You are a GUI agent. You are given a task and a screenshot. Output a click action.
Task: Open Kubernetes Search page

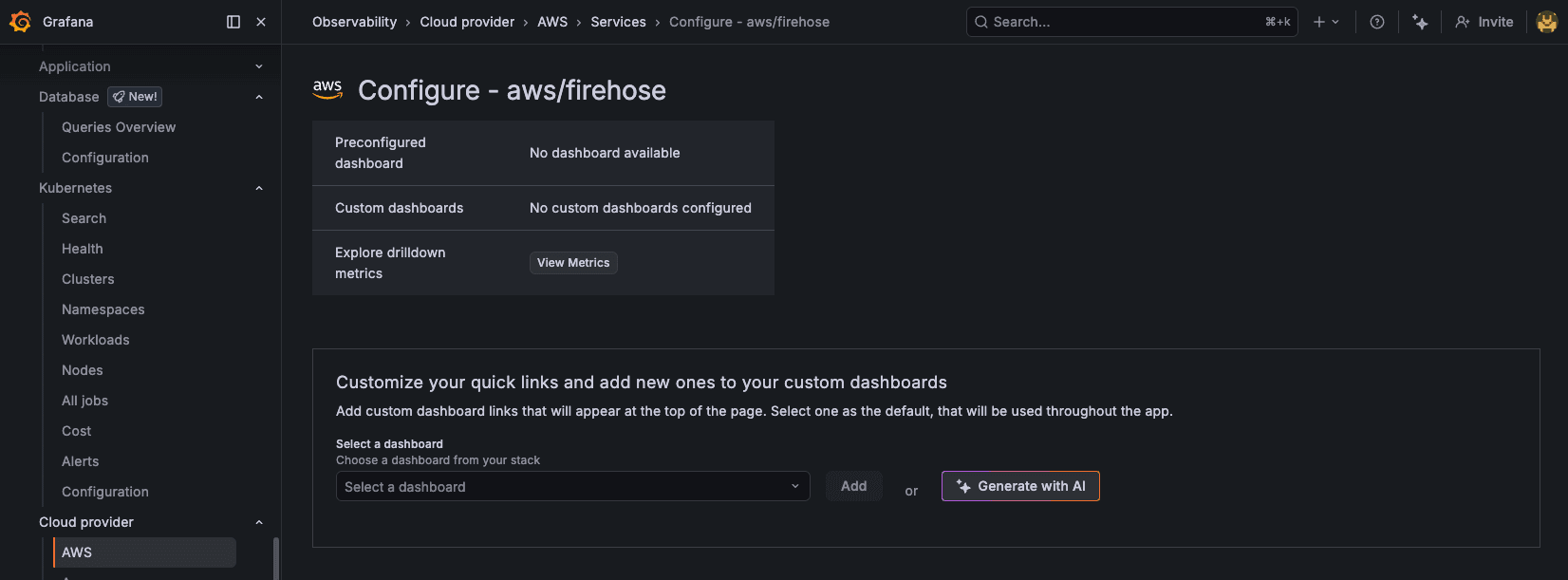84,218
